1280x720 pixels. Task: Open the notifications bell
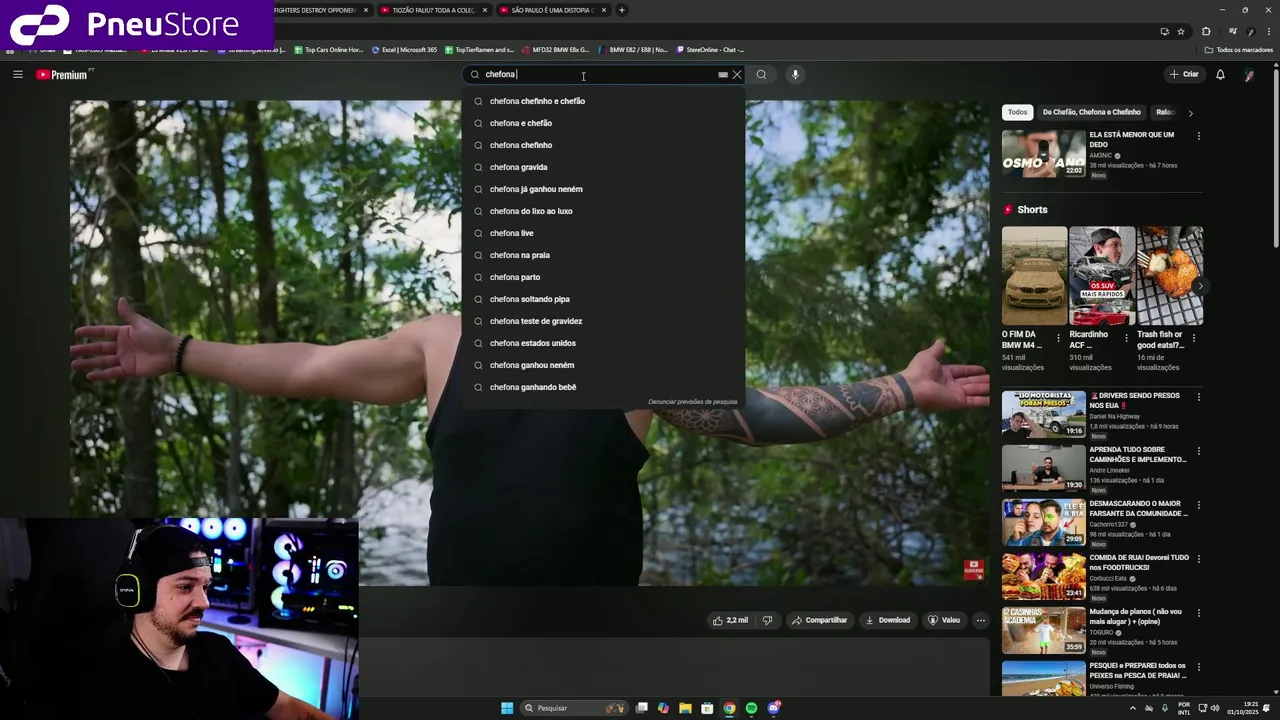click(1220, 74)
